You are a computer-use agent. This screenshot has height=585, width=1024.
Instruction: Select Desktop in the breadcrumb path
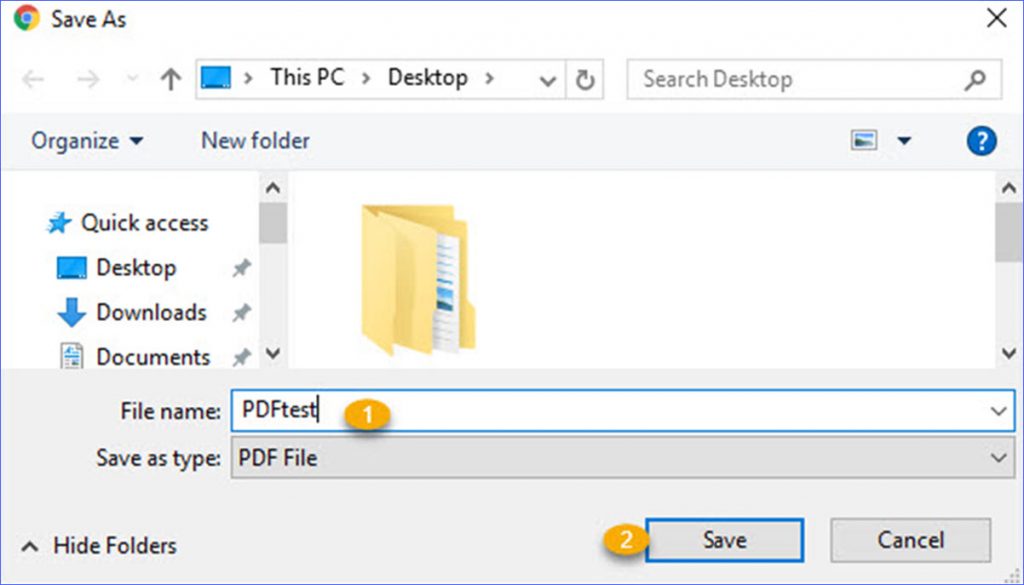click(x=428, y=78)
